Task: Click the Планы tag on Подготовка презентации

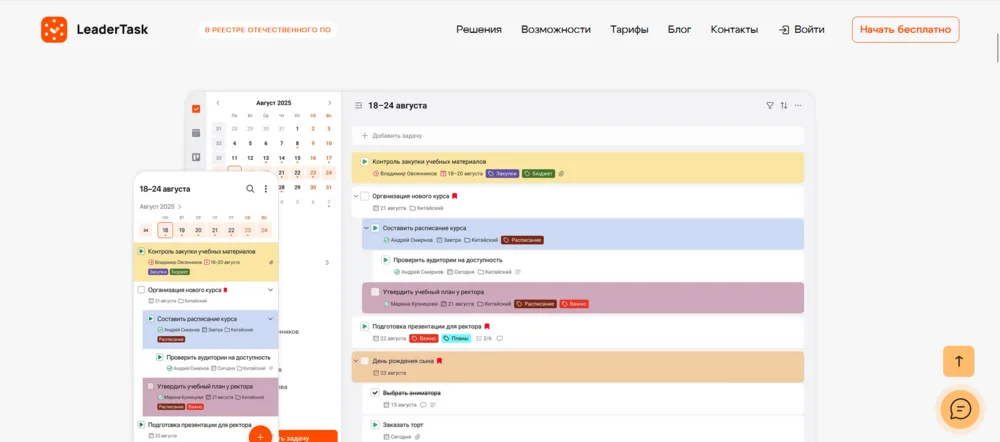Action: 455,338
